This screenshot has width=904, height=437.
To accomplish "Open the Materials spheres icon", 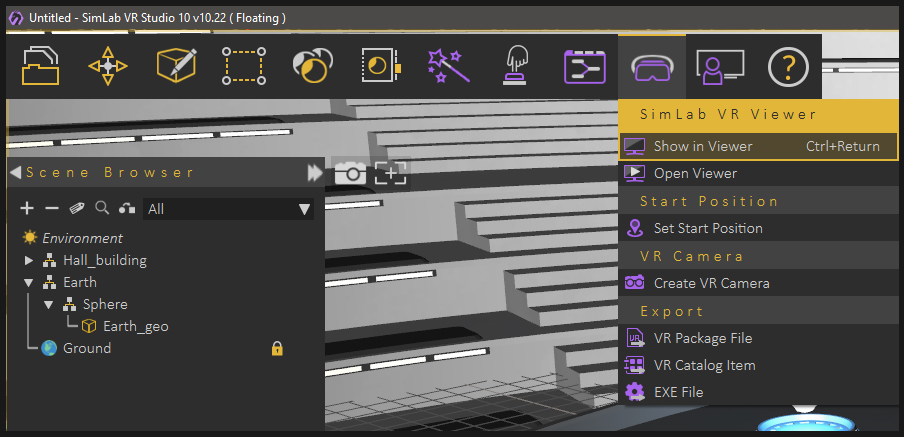I will pyautogui.click(x=312, y=66).
